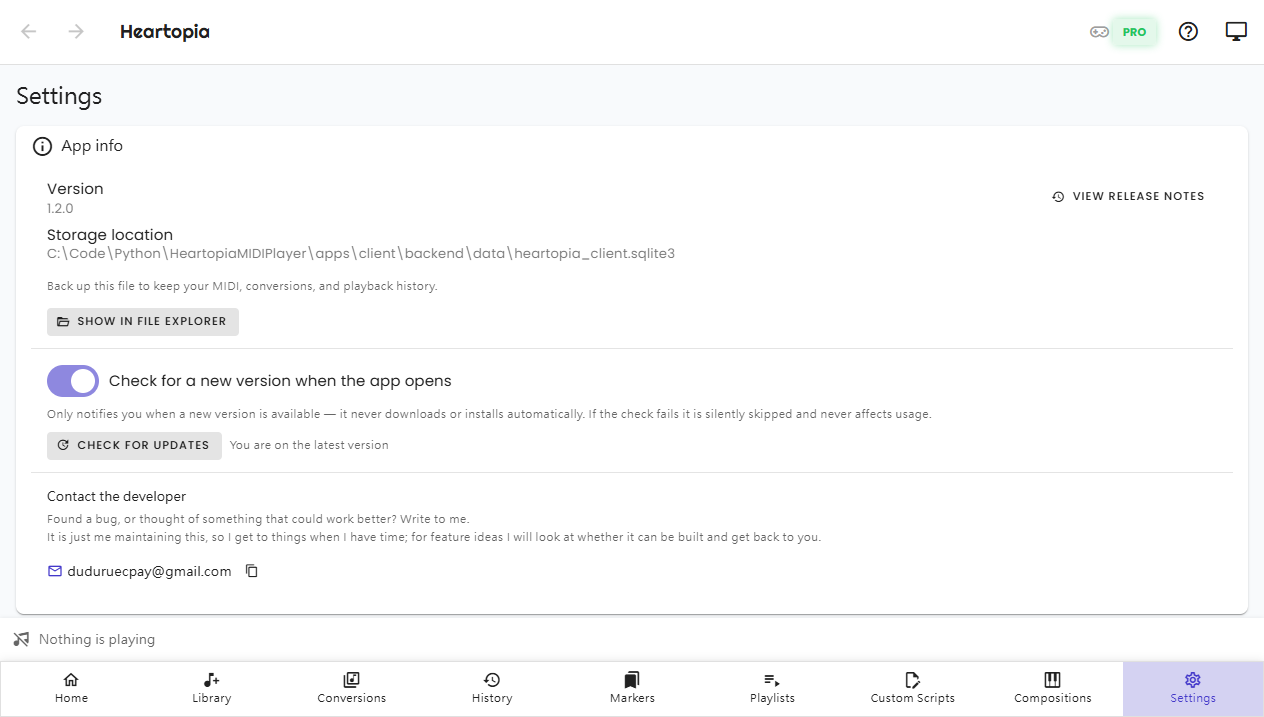The height and width of the screenshot is (717, 1264).
Task: Click the 'Nothing is playing' status text
Action: click(x=97, y=639)
